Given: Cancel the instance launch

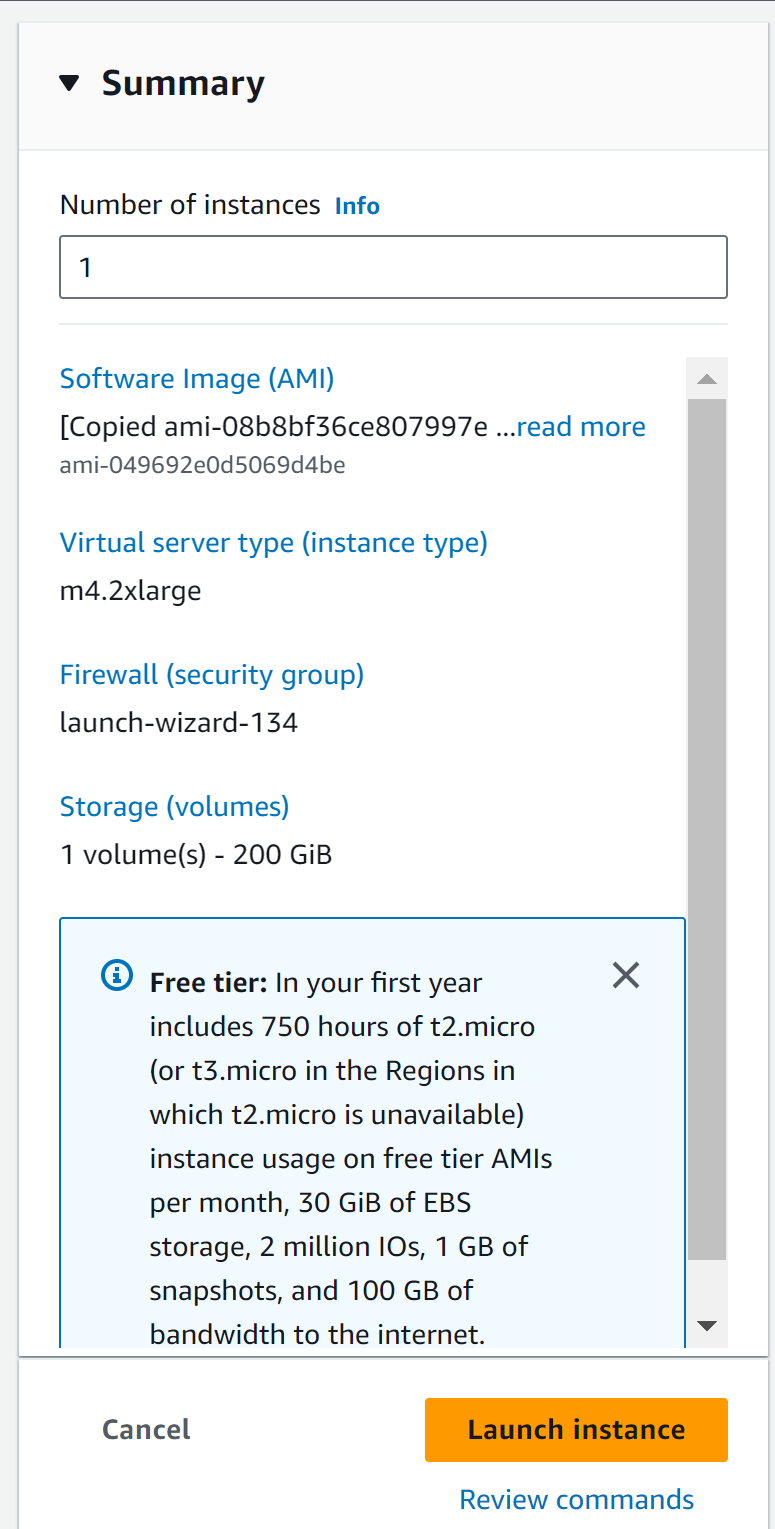Looking at the screenshot, I should [x=145, y=1429].
